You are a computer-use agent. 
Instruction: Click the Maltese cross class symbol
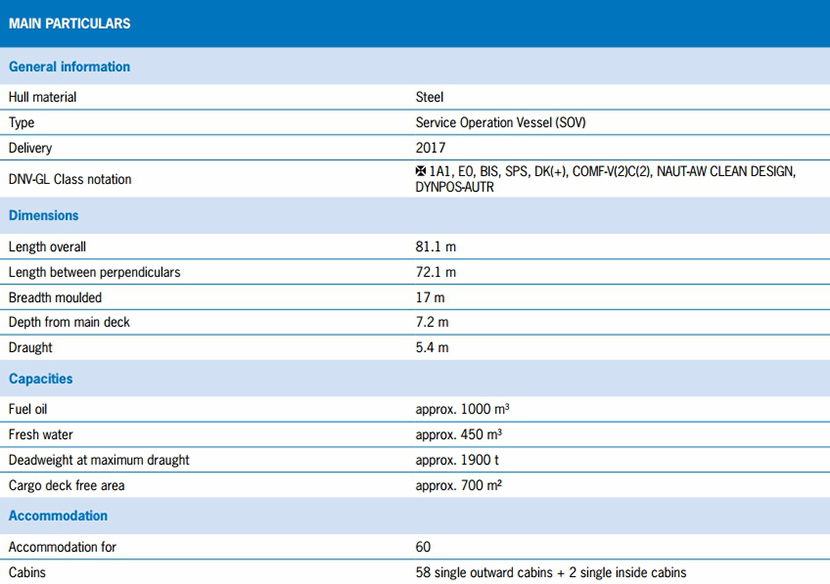(x=421, y=172)
